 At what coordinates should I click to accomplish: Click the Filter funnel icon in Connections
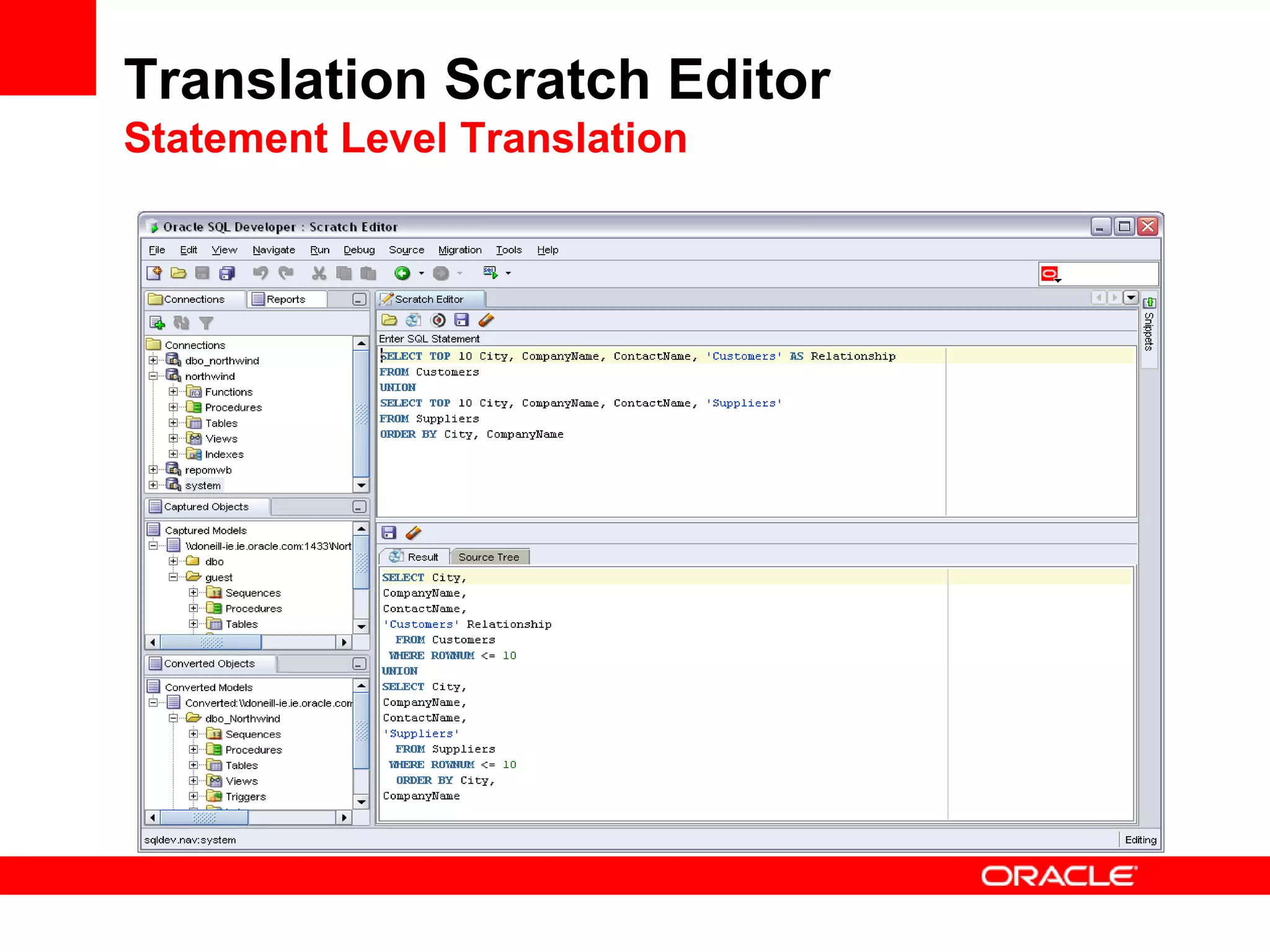point(206,322)
